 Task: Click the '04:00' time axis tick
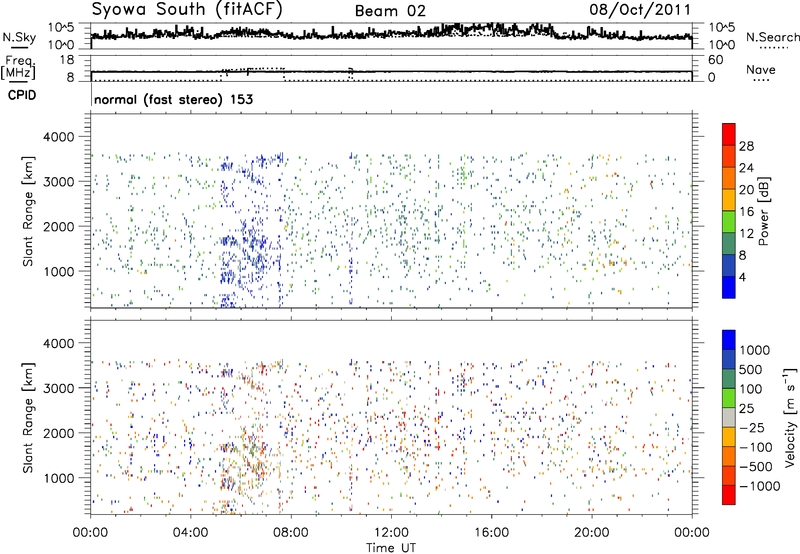pos(191,533)
